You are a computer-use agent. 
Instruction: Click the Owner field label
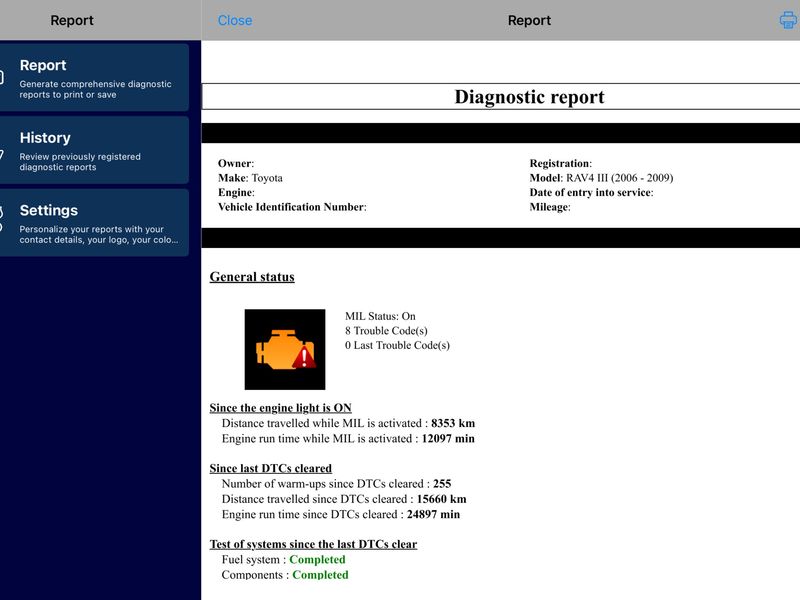(x=236, y=163)
